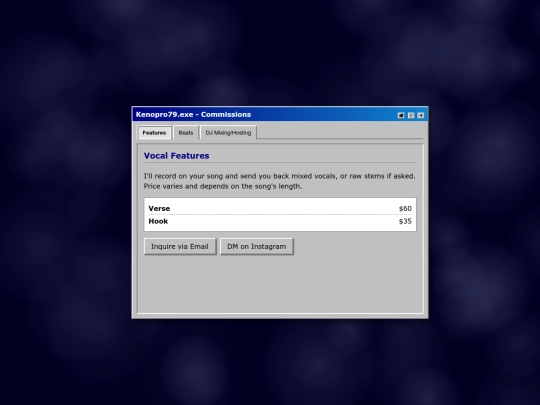This screenshot has height=405, width=540.
Task: Click the Vocal Features heading
Action: tap(176, 156)
